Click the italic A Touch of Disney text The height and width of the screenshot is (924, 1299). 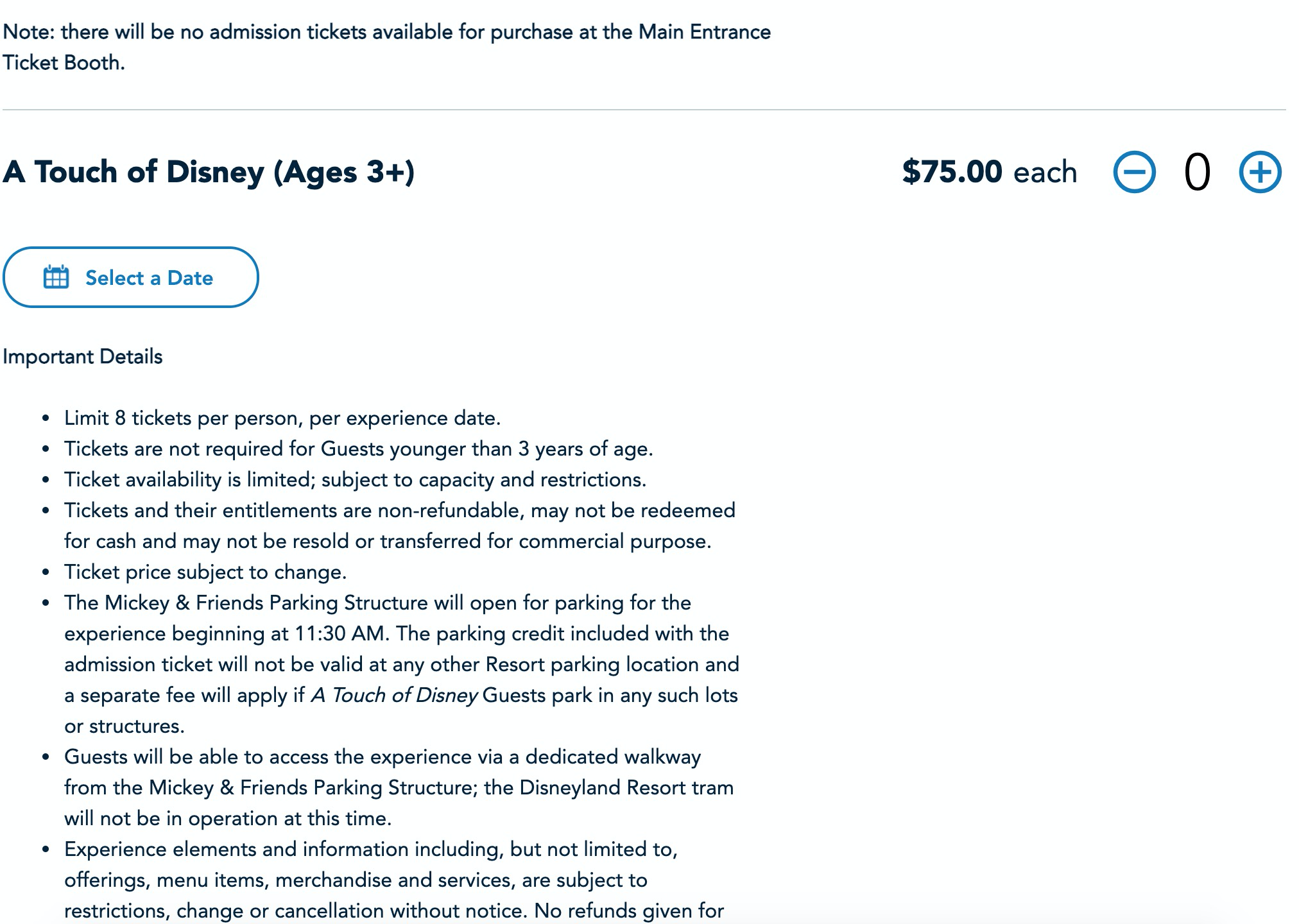[x=394, y=696]
